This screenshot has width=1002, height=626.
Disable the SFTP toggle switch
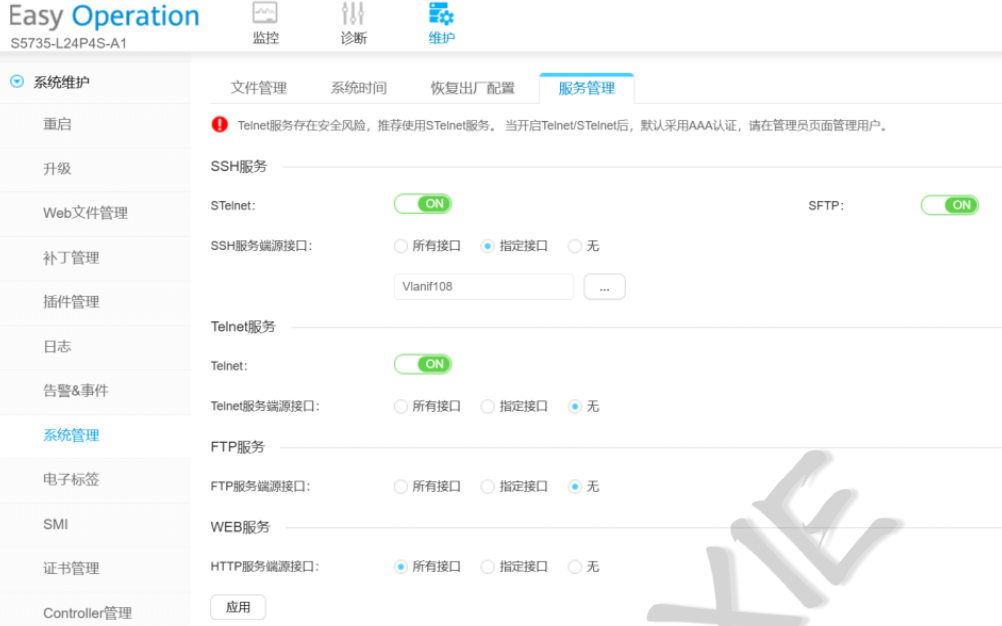949,205
